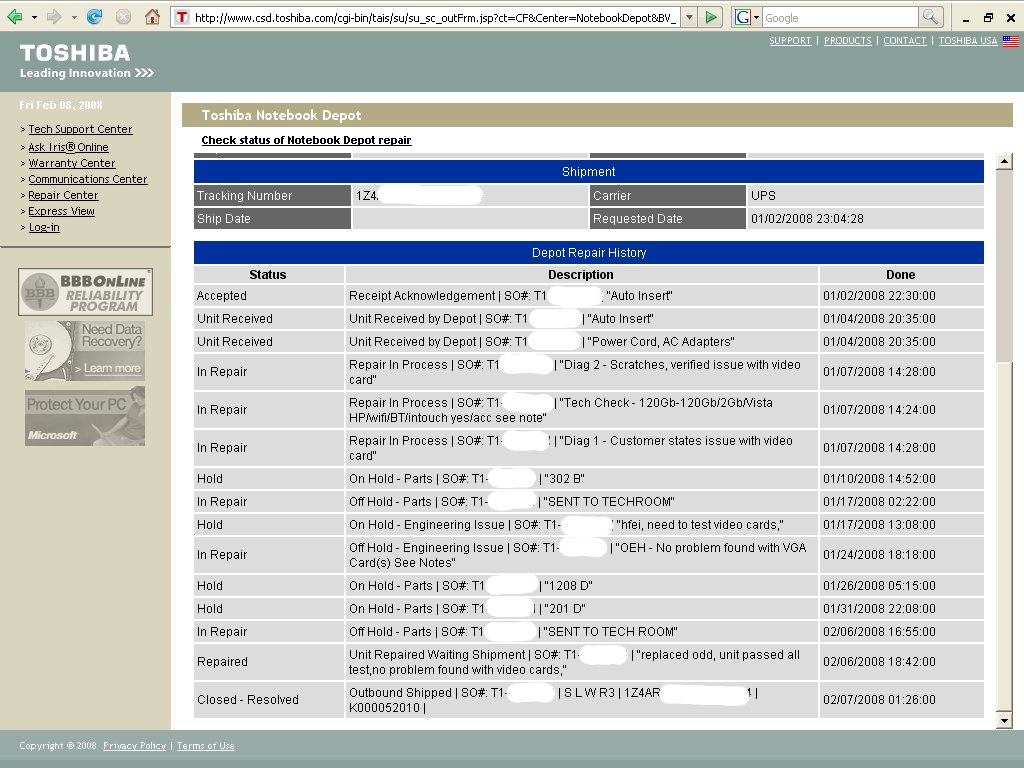Viewport: 1024px width, 768px height.
Task: Click the Google search engine icon
Action: click(743, 18)
